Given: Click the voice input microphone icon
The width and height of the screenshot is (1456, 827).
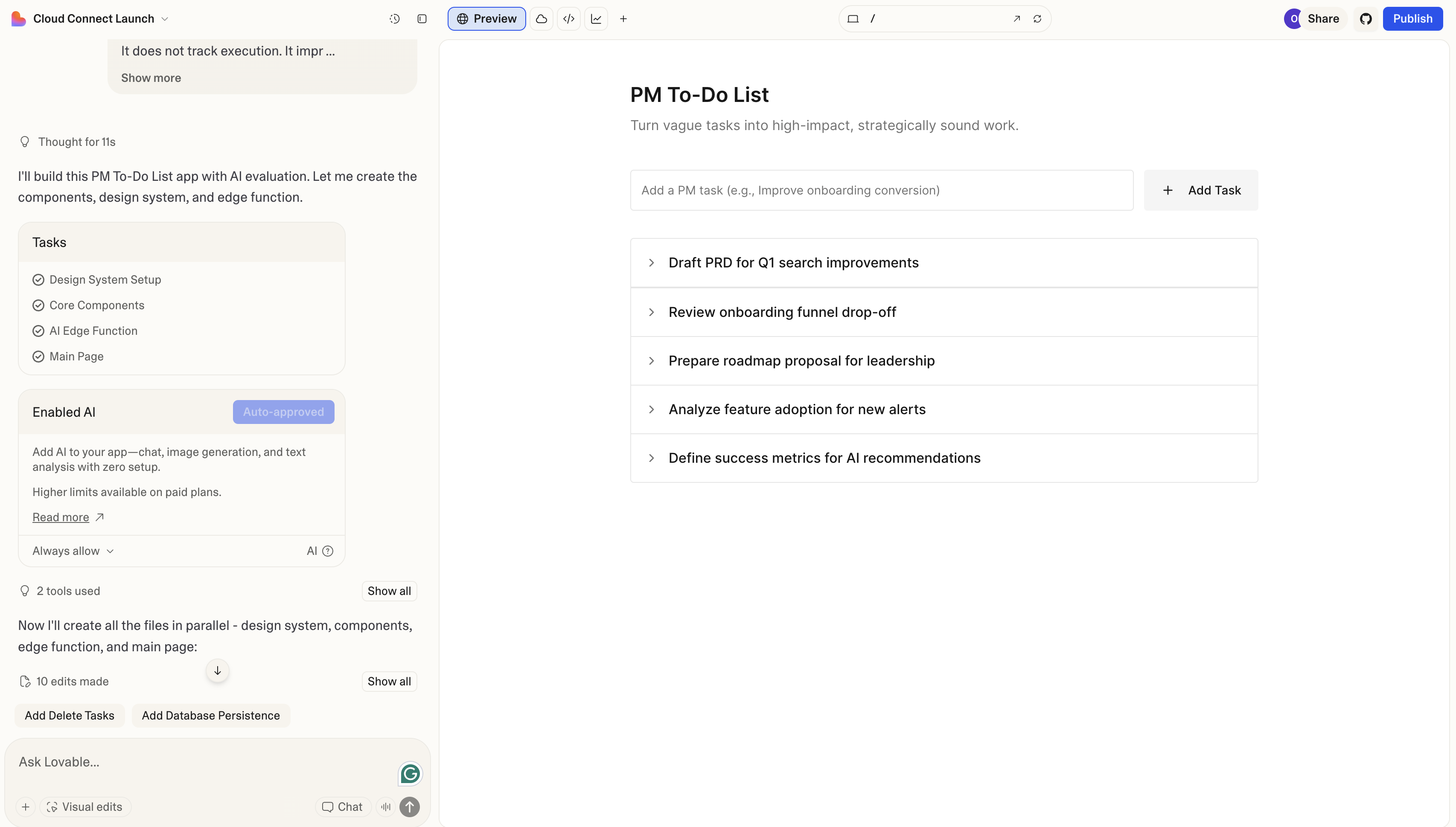Looking at the screenshot, I should click(386, 807).
